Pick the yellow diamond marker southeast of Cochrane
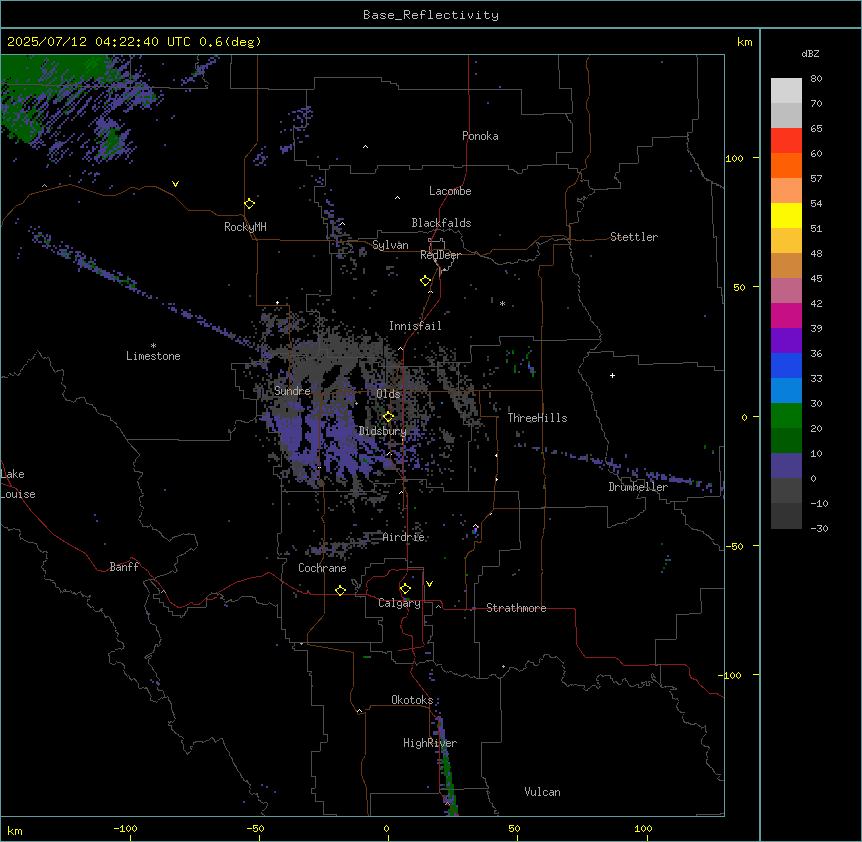Image resolution: width=862 pixels, height=842 pixels. tap(340, 590)
